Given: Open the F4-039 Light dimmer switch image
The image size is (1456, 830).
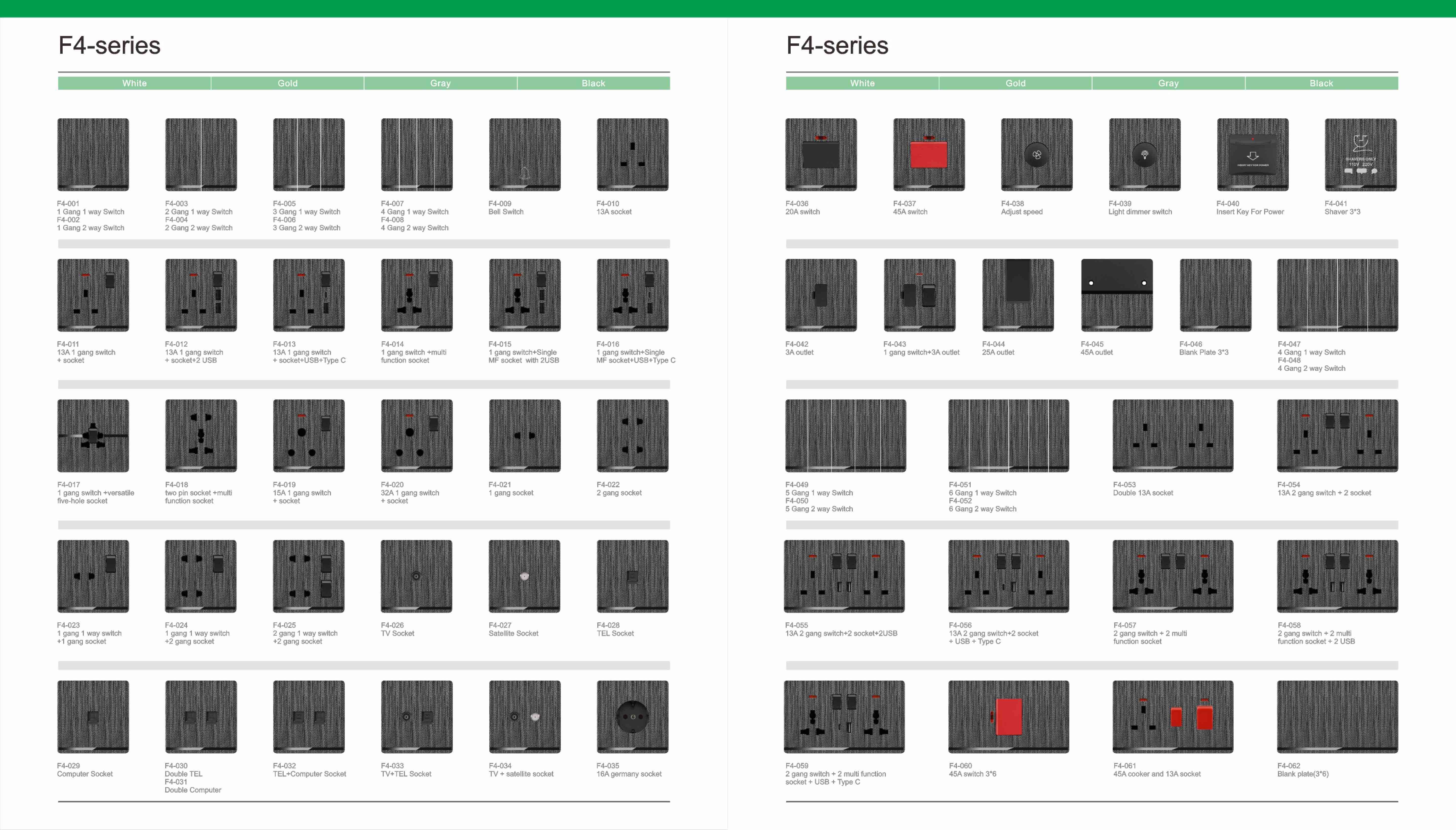Looking at the screenshot, I should 1144,155.
